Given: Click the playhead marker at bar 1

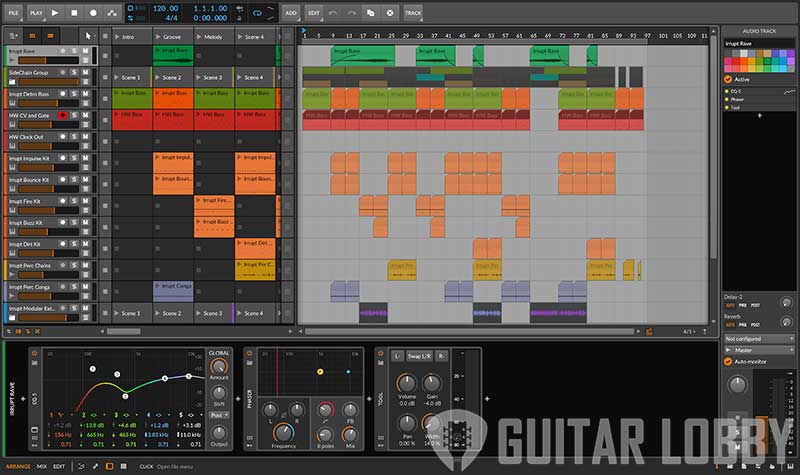Looking at the screenshot, I should 304,31.
